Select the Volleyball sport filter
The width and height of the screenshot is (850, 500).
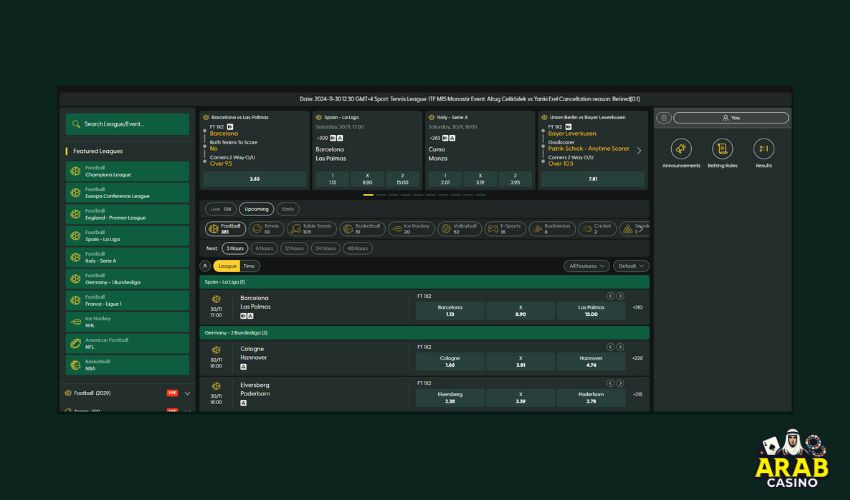tap(460, 229)
